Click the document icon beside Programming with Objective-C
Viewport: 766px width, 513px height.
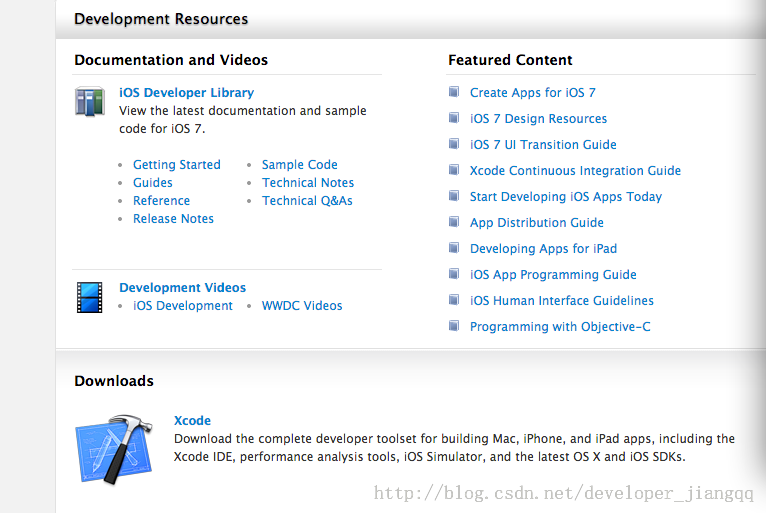click(454, 327)
